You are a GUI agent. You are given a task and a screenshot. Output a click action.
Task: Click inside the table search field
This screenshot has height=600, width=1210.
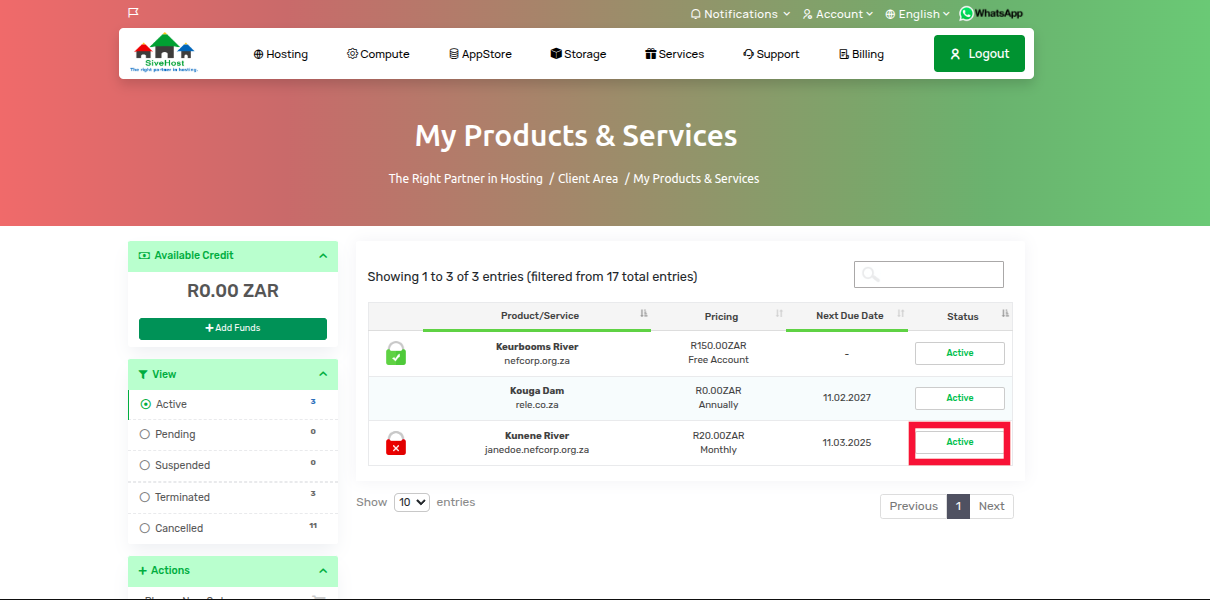point(928,274)
